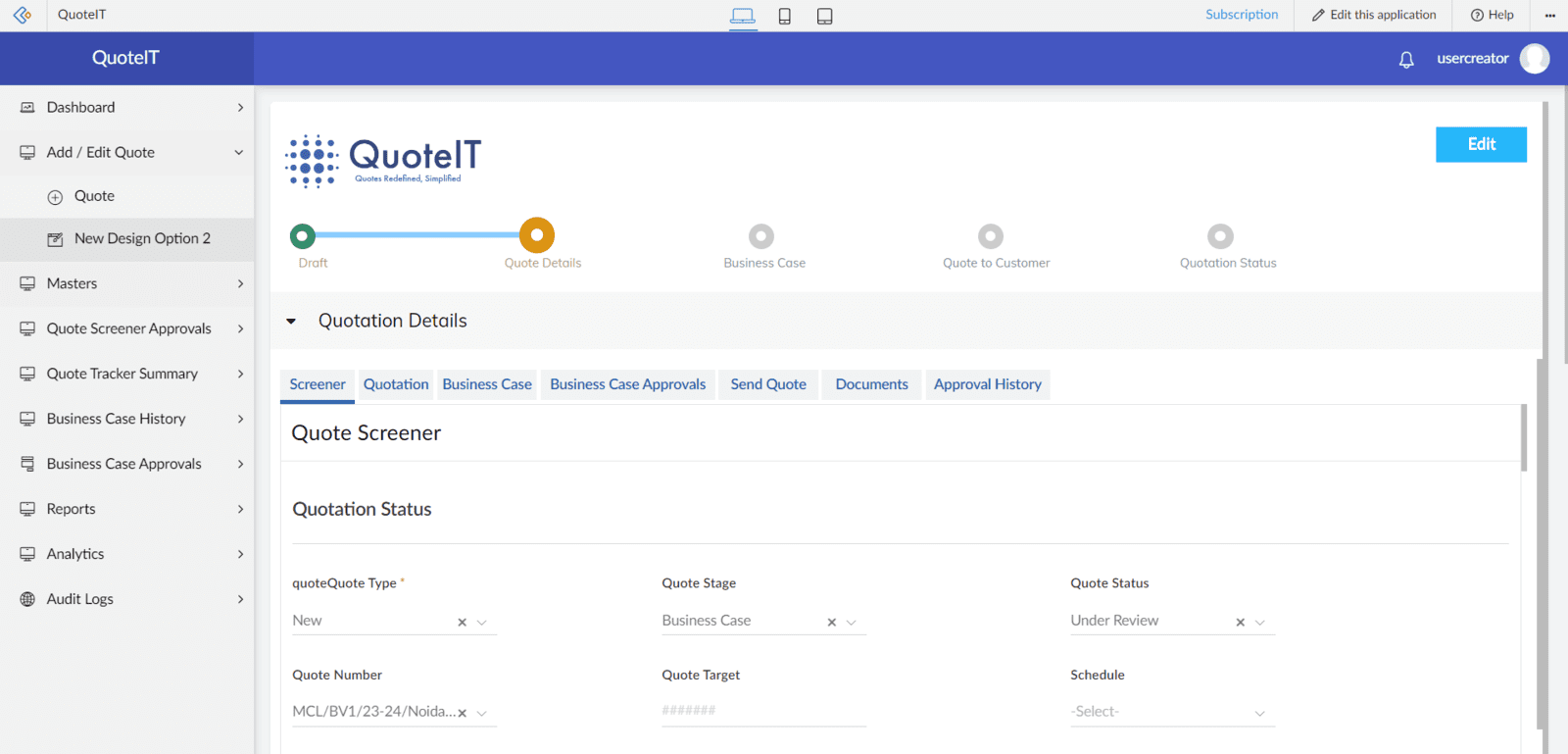Open the three-dots more options menu
The image size is (1568, 754).
coord(1550,15)
